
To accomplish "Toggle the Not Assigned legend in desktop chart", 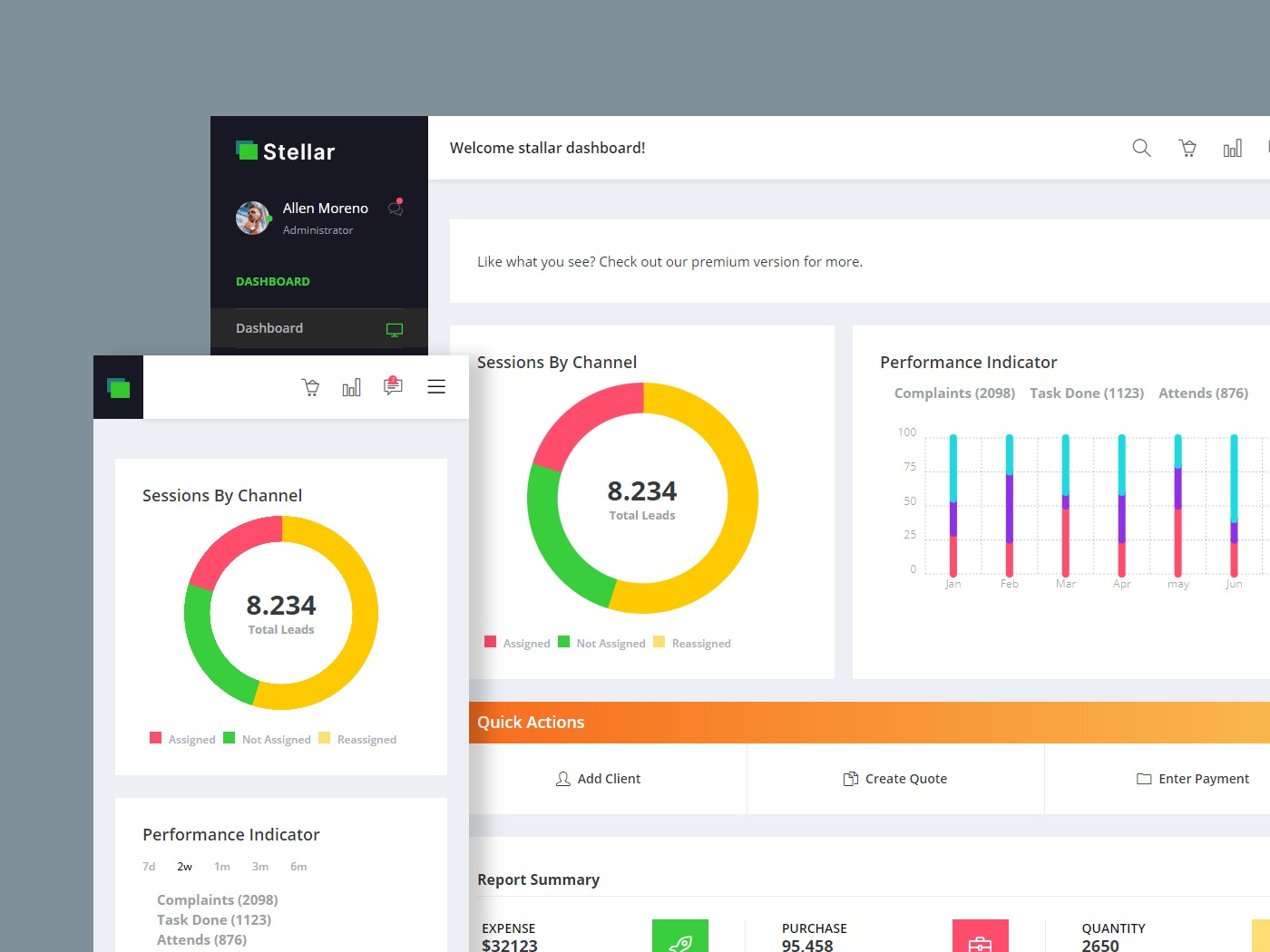I will [x=602, y=643].
